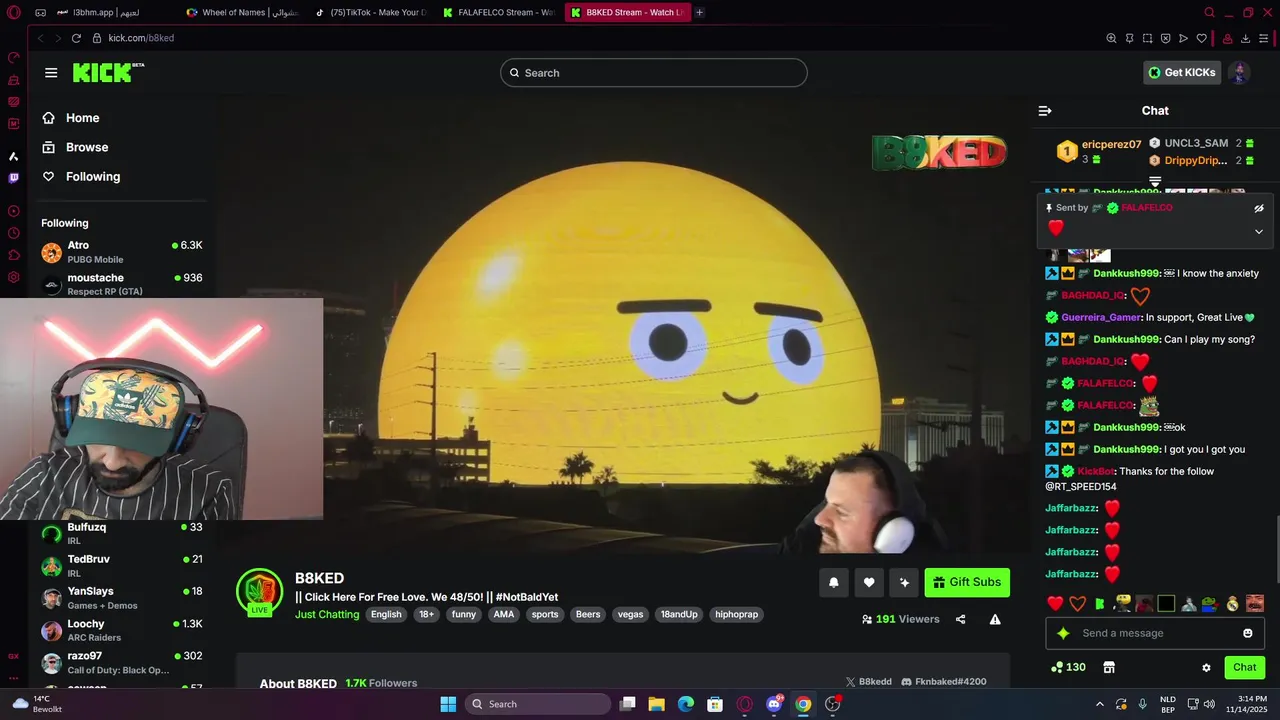Expand the pinned message chevron

1259,231
